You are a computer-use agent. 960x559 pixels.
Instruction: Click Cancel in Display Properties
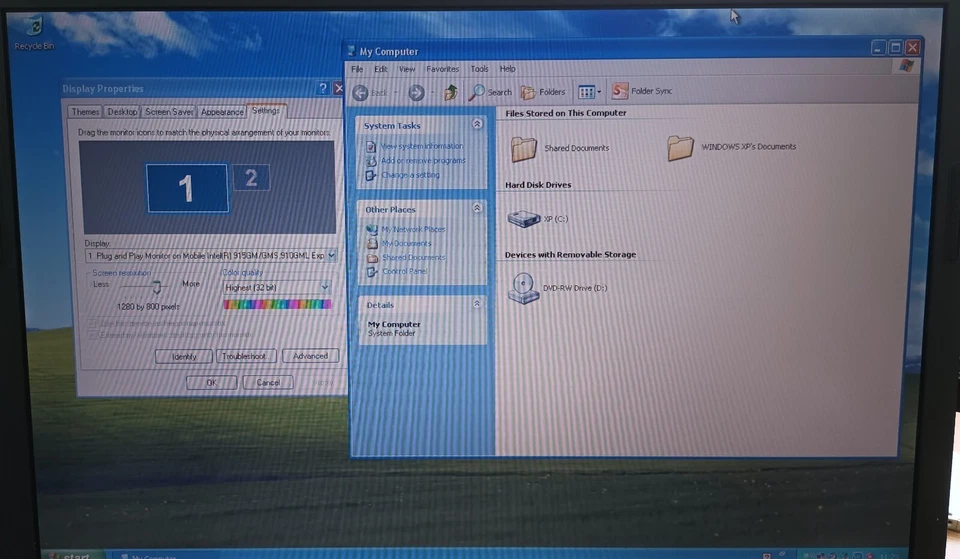click(268, 383)
